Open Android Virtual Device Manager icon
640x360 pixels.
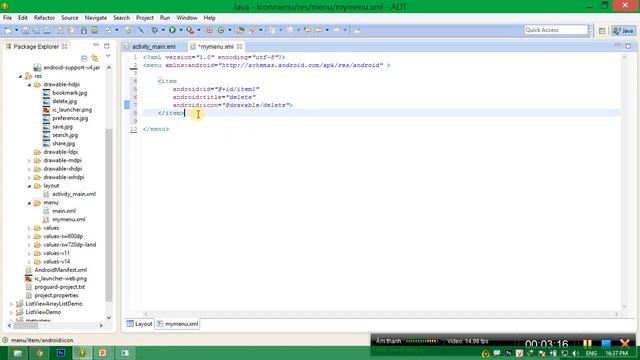tap(94, 30)
